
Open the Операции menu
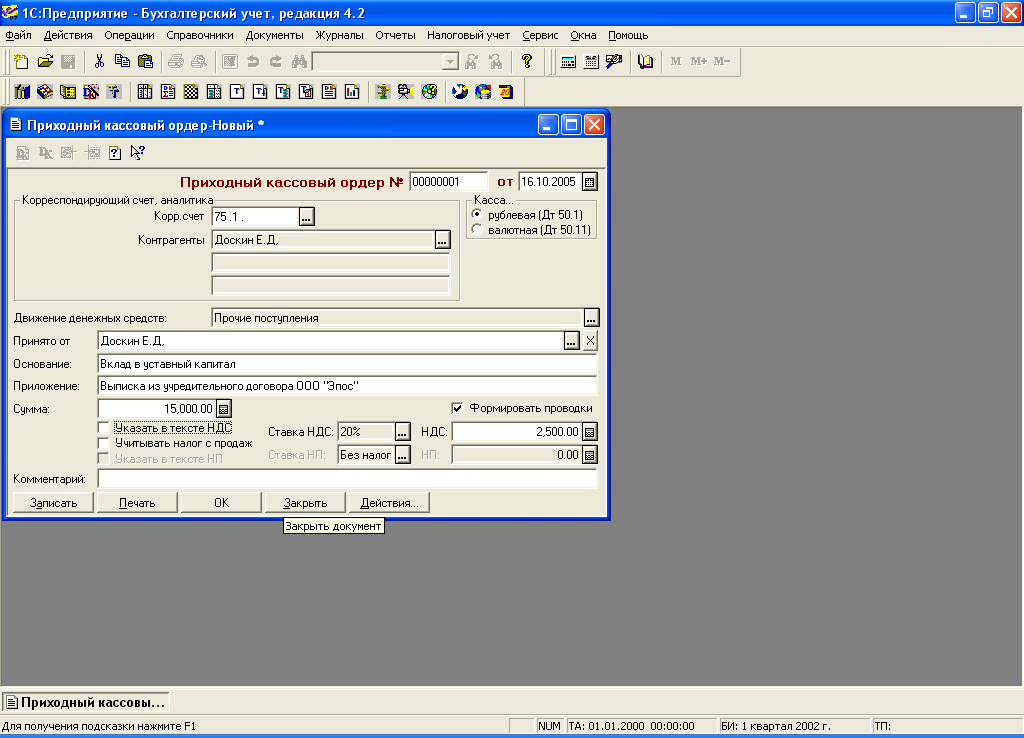pos(129,35)
